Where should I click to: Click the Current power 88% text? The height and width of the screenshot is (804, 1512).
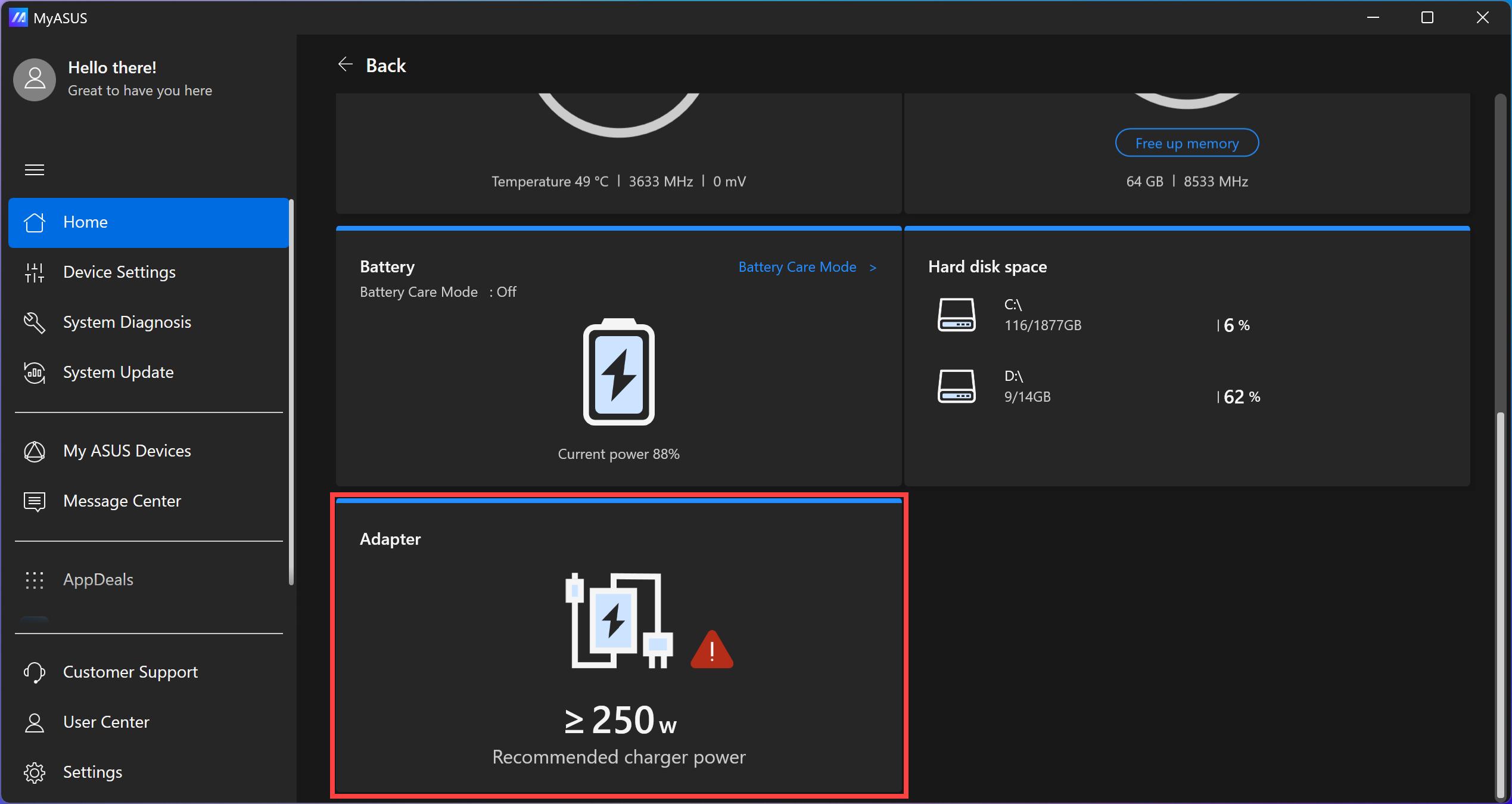click(618, 454)
